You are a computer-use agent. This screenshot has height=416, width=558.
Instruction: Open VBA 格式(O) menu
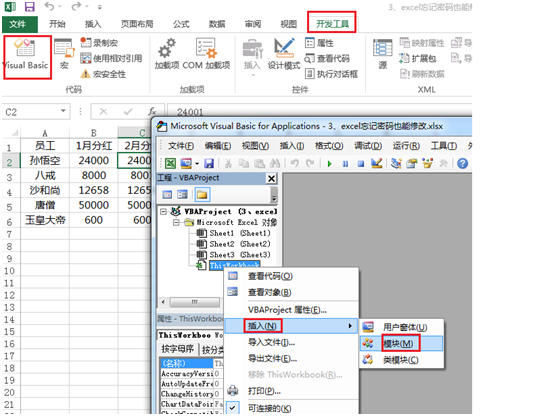tap(329, 146)
